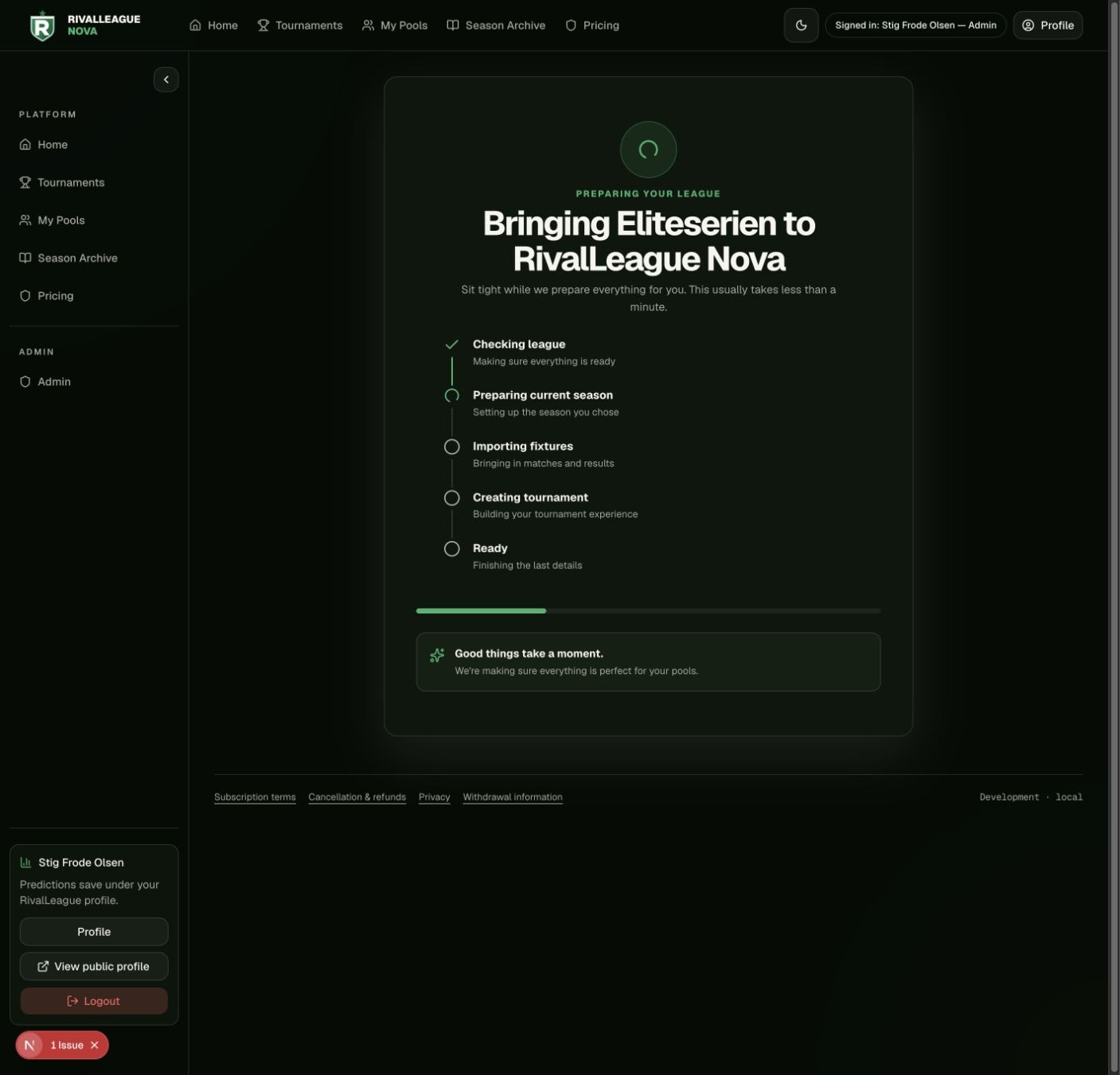This screenshot has height=1075, width=1120.
Task: Click the Checking league checkmark icon
Action: (451, 345)
